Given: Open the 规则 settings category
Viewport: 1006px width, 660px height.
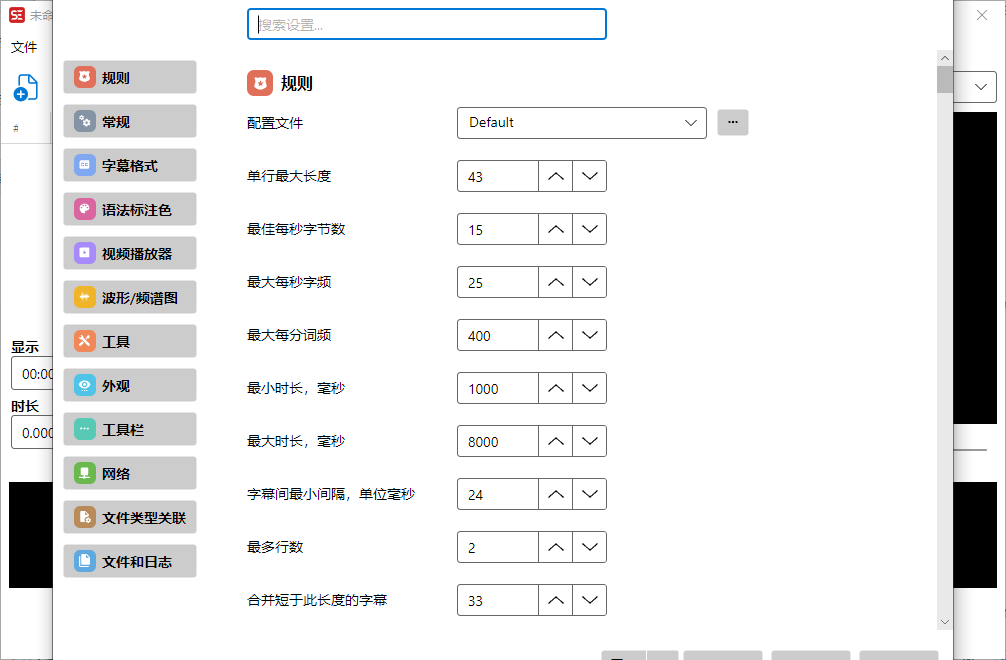Looking at the screenshot, I should [x=130, y=77].
